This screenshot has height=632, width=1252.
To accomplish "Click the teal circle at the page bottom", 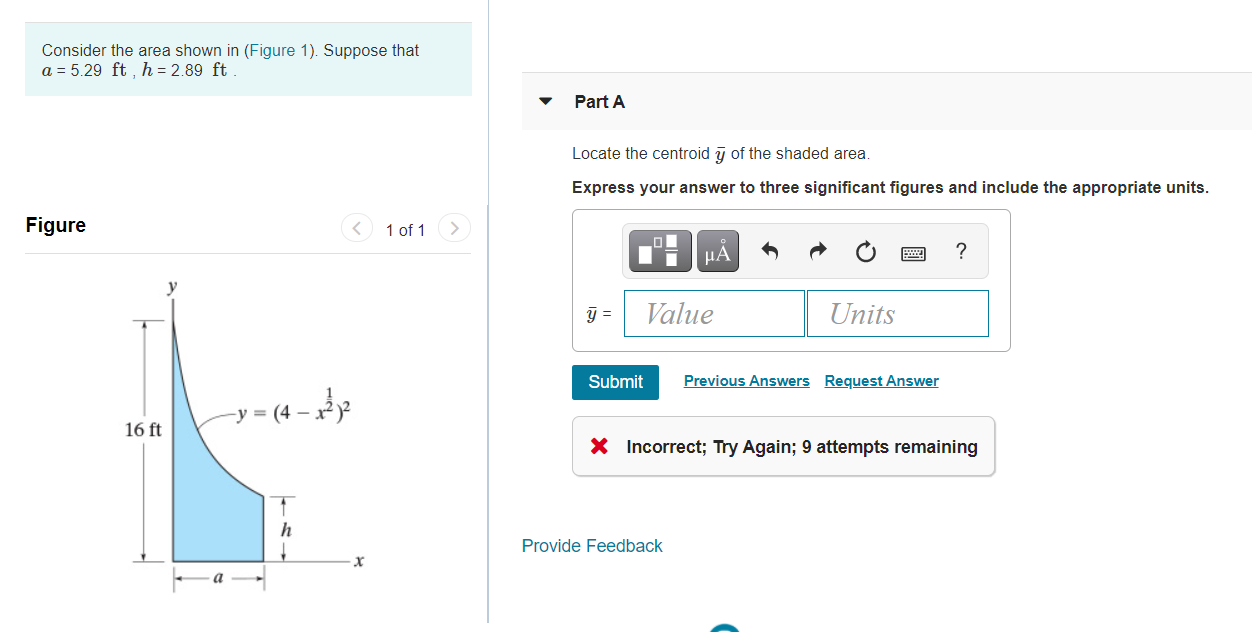I will [724, 629].
